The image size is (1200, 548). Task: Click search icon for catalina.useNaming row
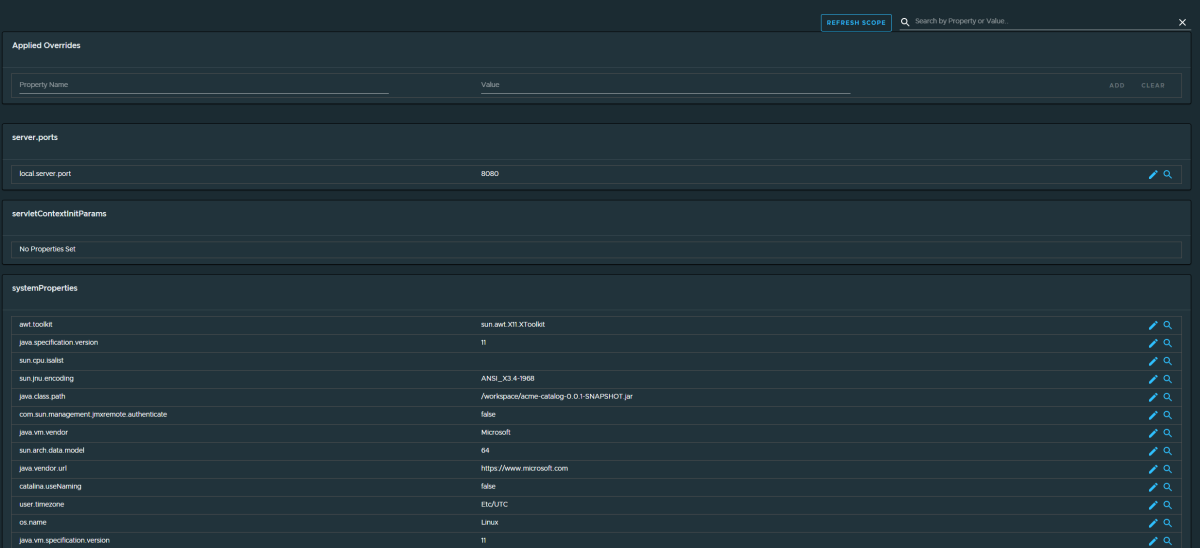(x=1167, y=487)
